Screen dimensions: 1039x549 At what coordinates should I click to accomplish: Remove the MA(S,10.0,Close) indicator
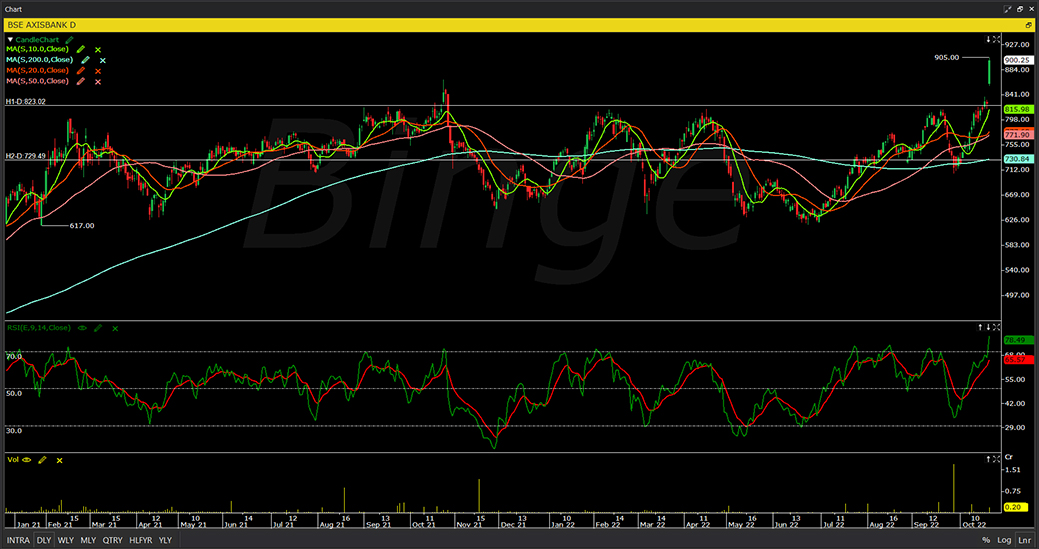point(97,50)
